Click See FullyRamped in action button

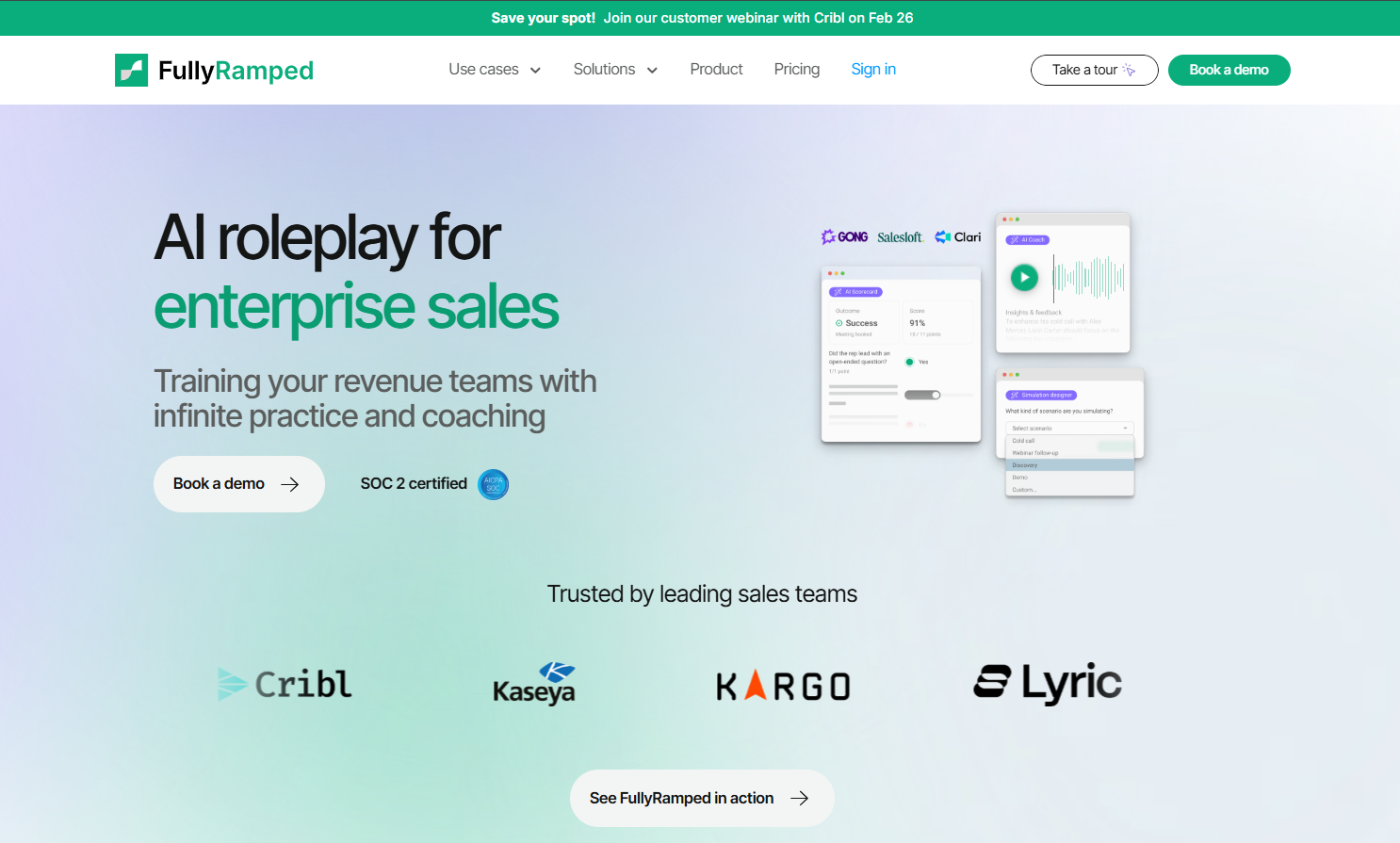702,799
